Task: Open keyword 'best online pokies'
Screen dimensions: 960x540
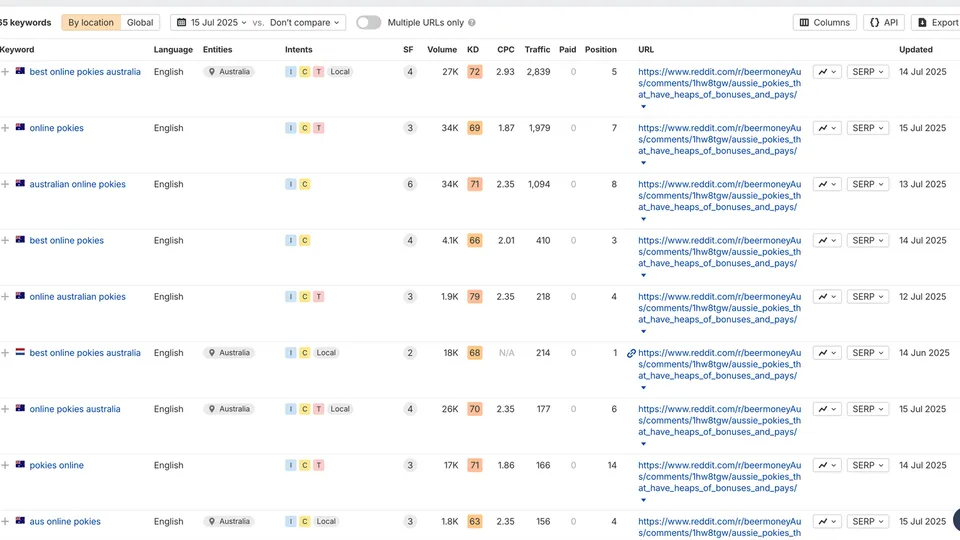Action: [66, 241]
